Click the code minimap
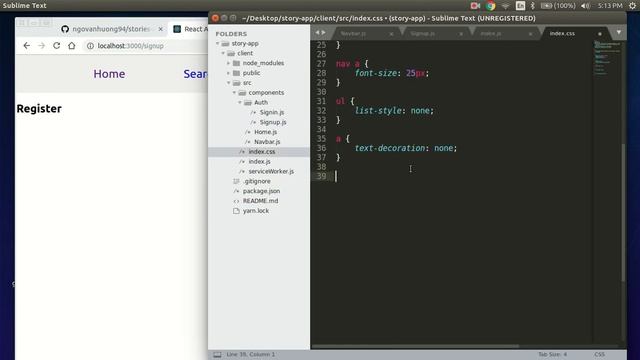The width and height of the screenshot is (640, 360). 607,58
